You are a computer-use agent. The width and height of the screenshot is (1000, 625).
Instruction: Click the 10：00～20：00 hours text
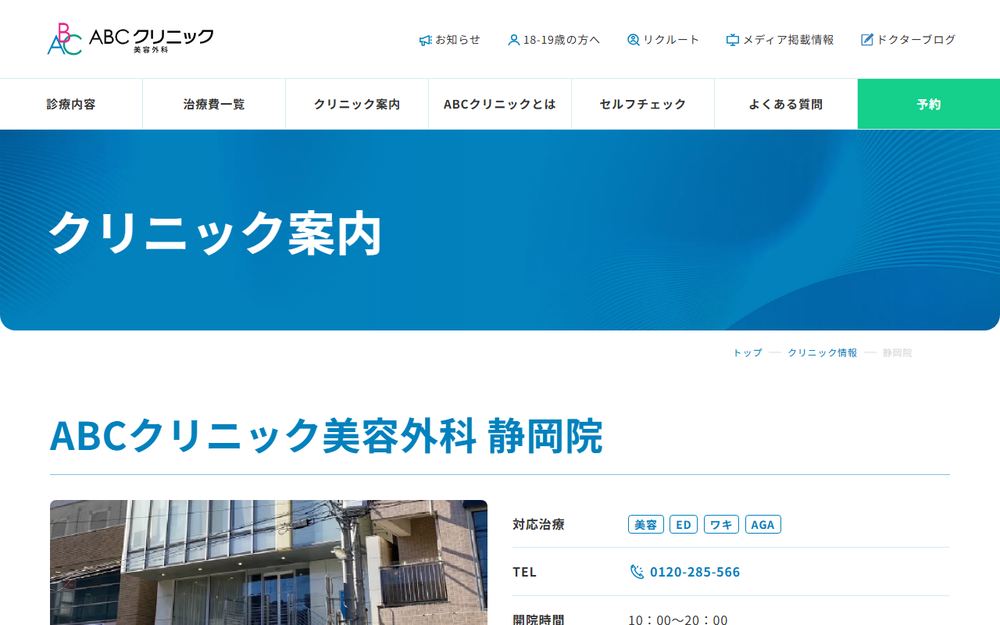(677, 619)
